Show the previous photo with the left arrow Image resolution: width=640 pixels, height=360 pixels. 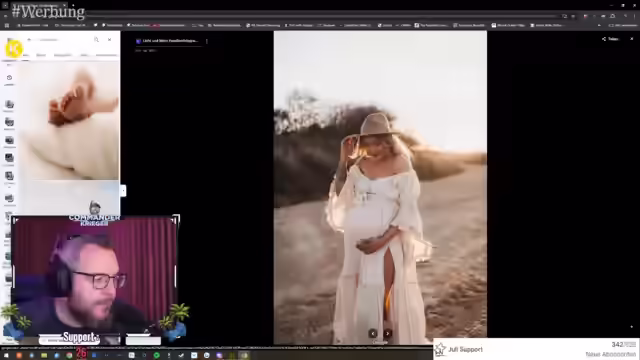point(373,333)
